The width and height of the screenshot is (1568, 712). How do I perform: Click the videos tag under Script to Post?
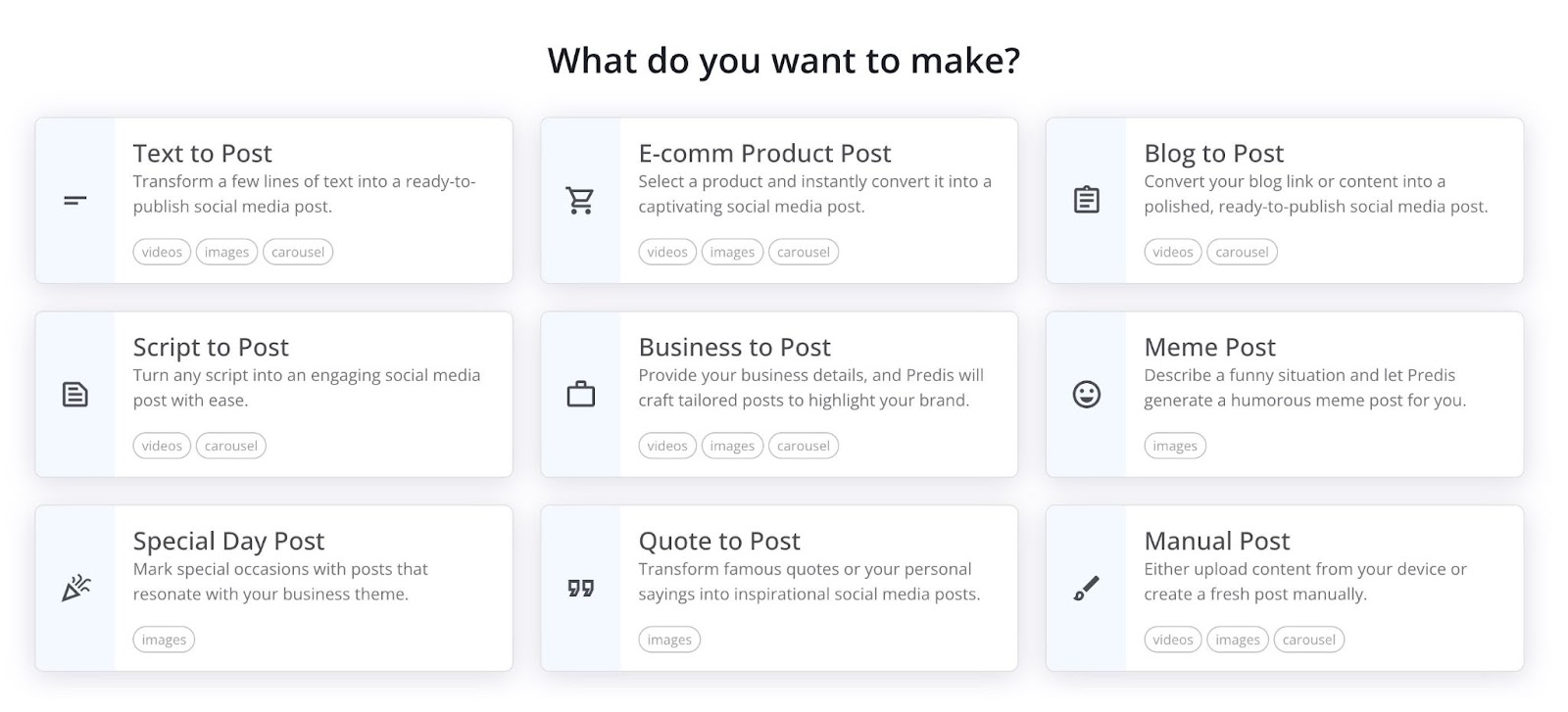tap(162, 446)
